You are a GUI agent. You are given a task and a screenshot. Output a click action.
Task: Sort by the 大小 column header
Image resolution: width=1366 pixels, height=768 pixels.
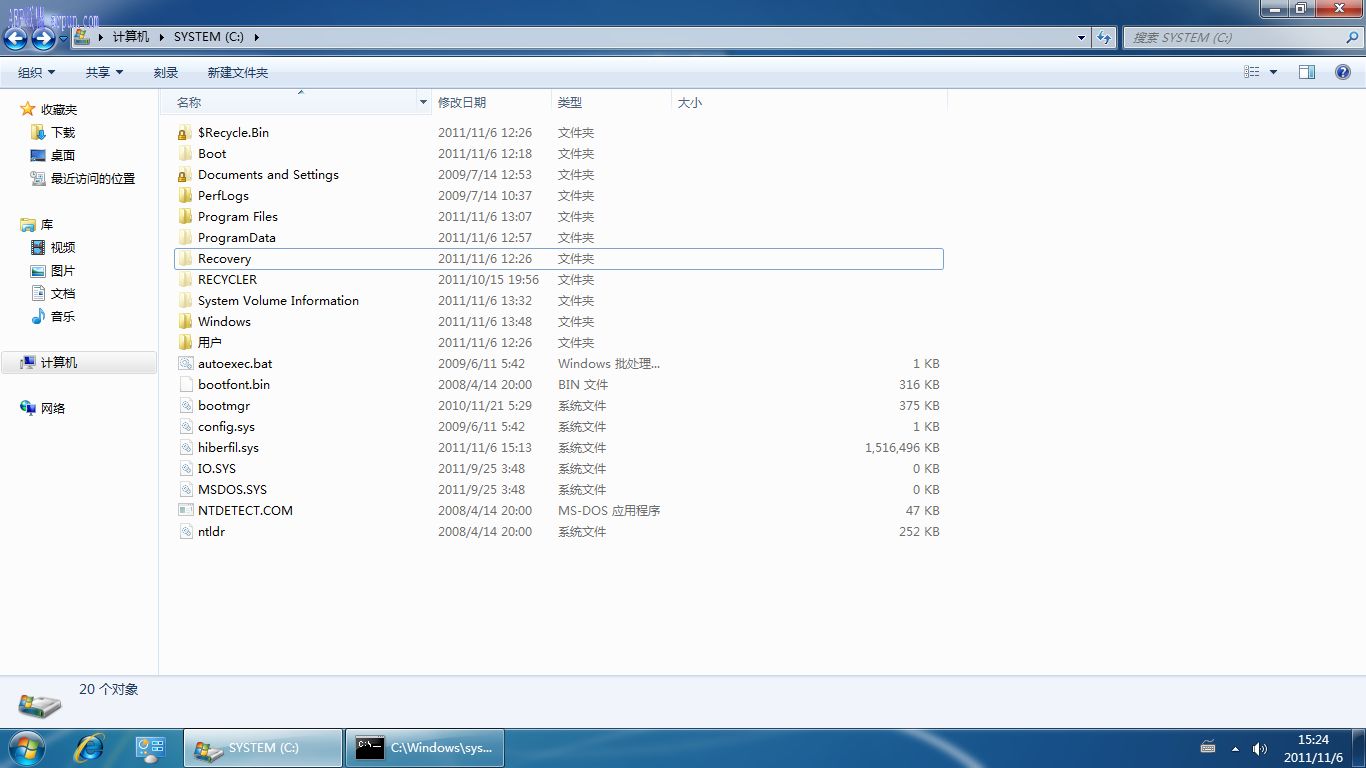690,102
